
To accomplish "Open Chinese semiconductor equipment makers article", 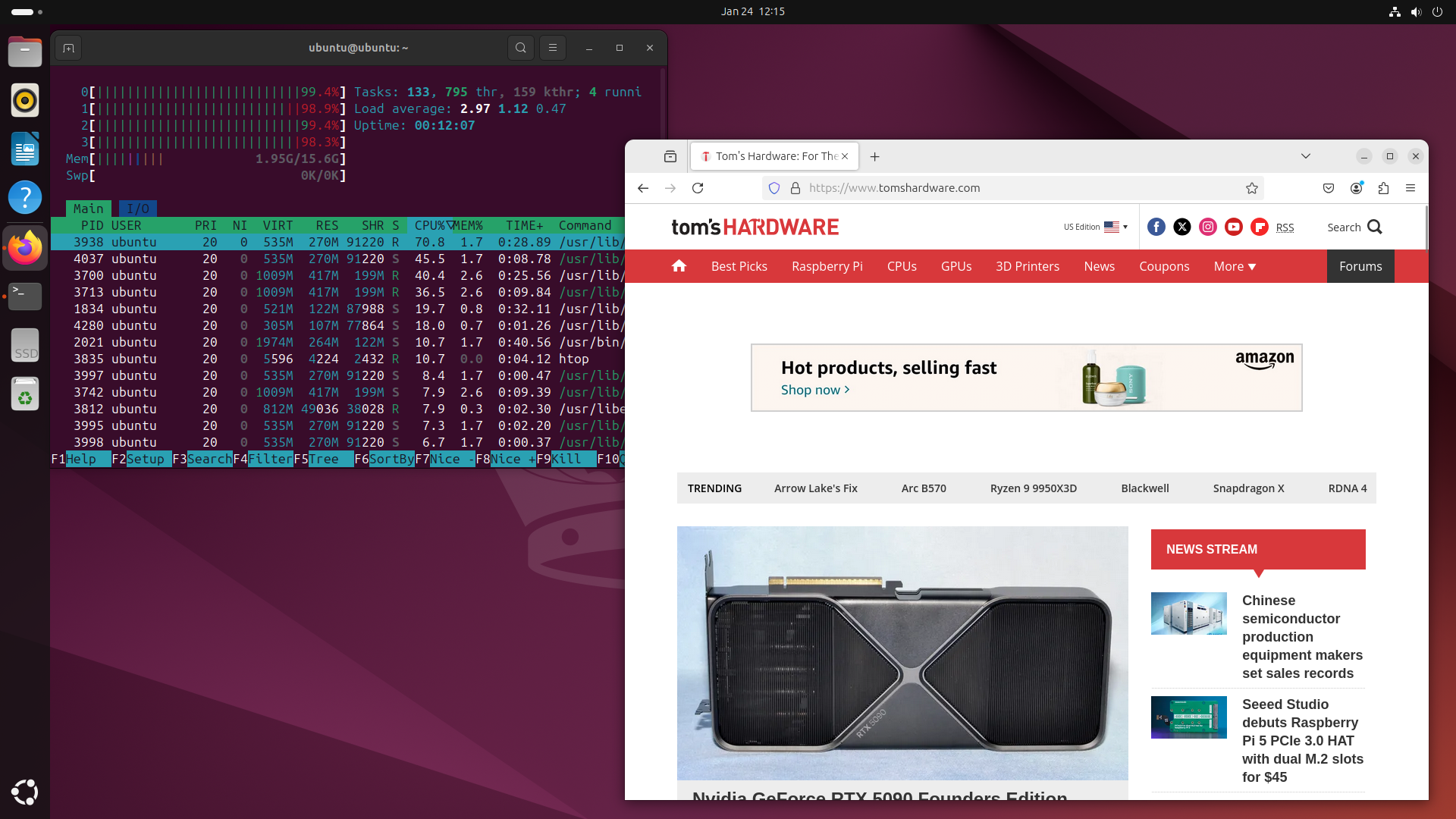I will coord(1302,636).
